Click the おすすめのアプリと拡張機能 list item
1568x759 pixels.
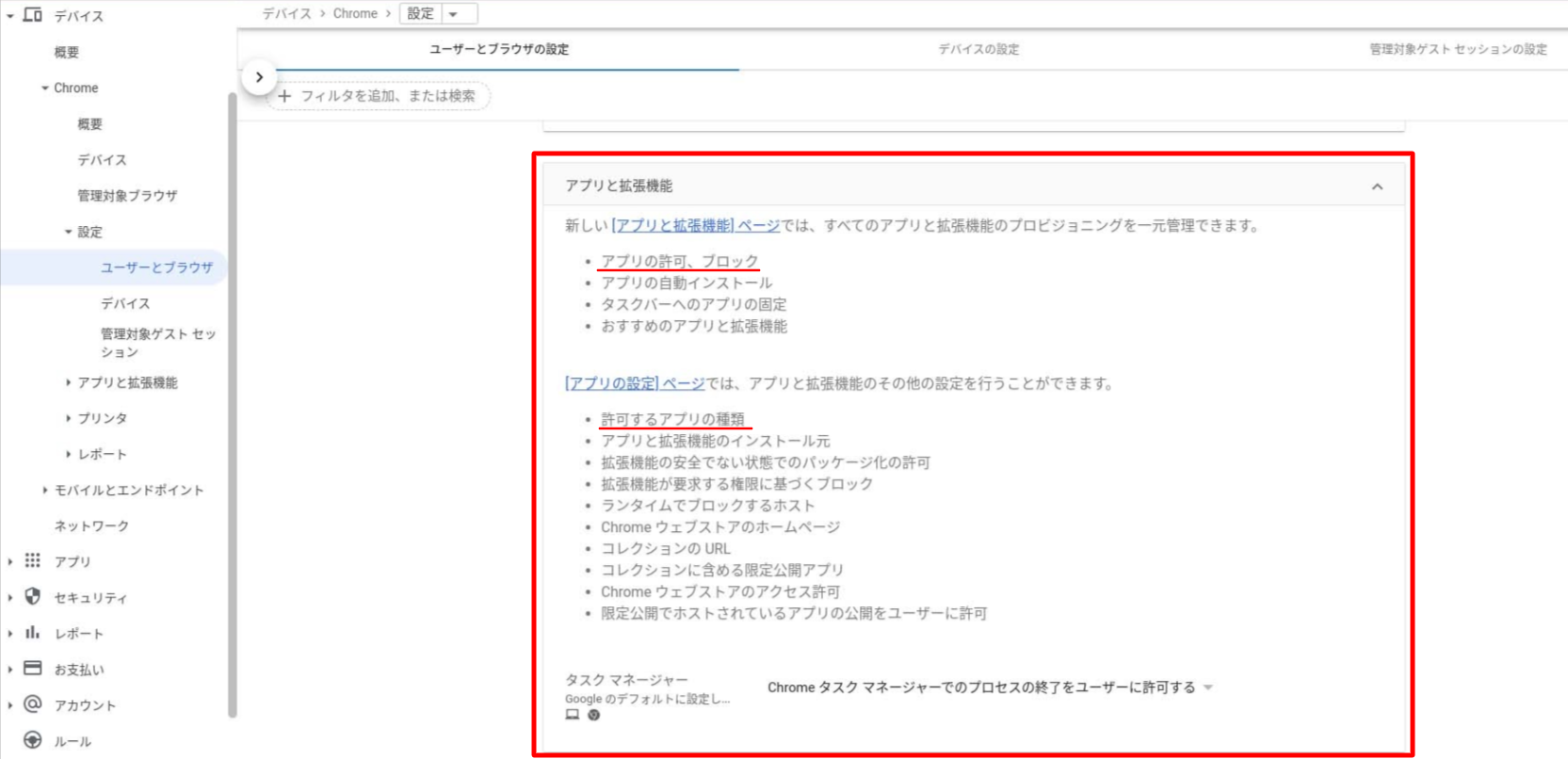coord(694,326)
